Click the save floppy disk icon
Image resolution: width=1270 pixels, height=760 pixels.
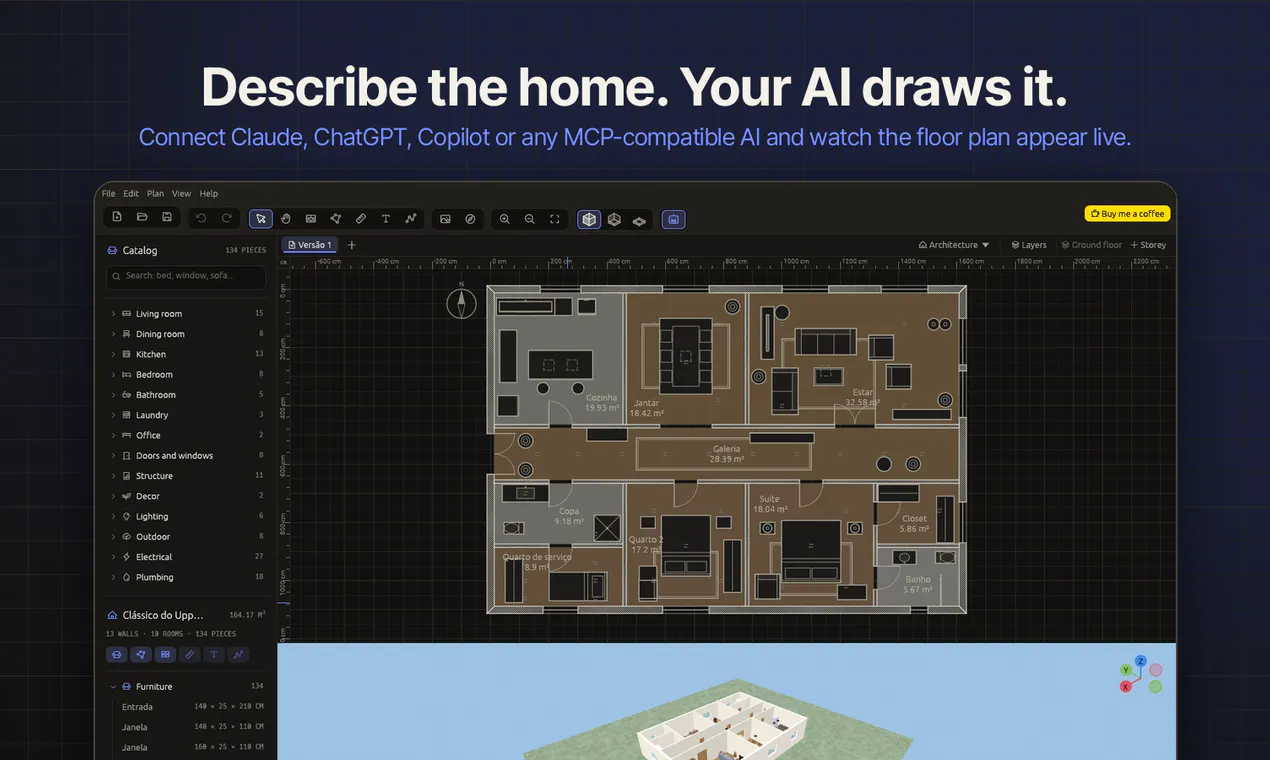tap(167, 217)
